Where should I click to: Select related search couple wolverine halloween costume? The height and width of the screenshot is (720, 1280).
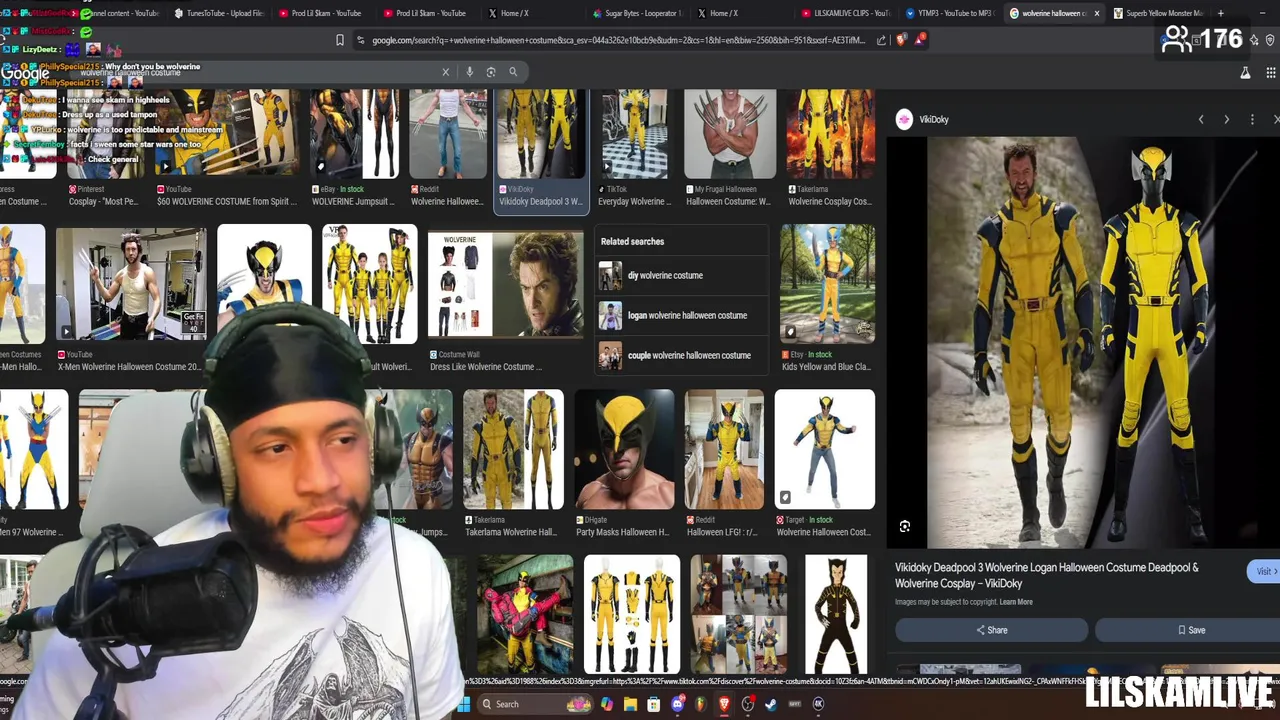pyautogui.click(x=682, y=355)
